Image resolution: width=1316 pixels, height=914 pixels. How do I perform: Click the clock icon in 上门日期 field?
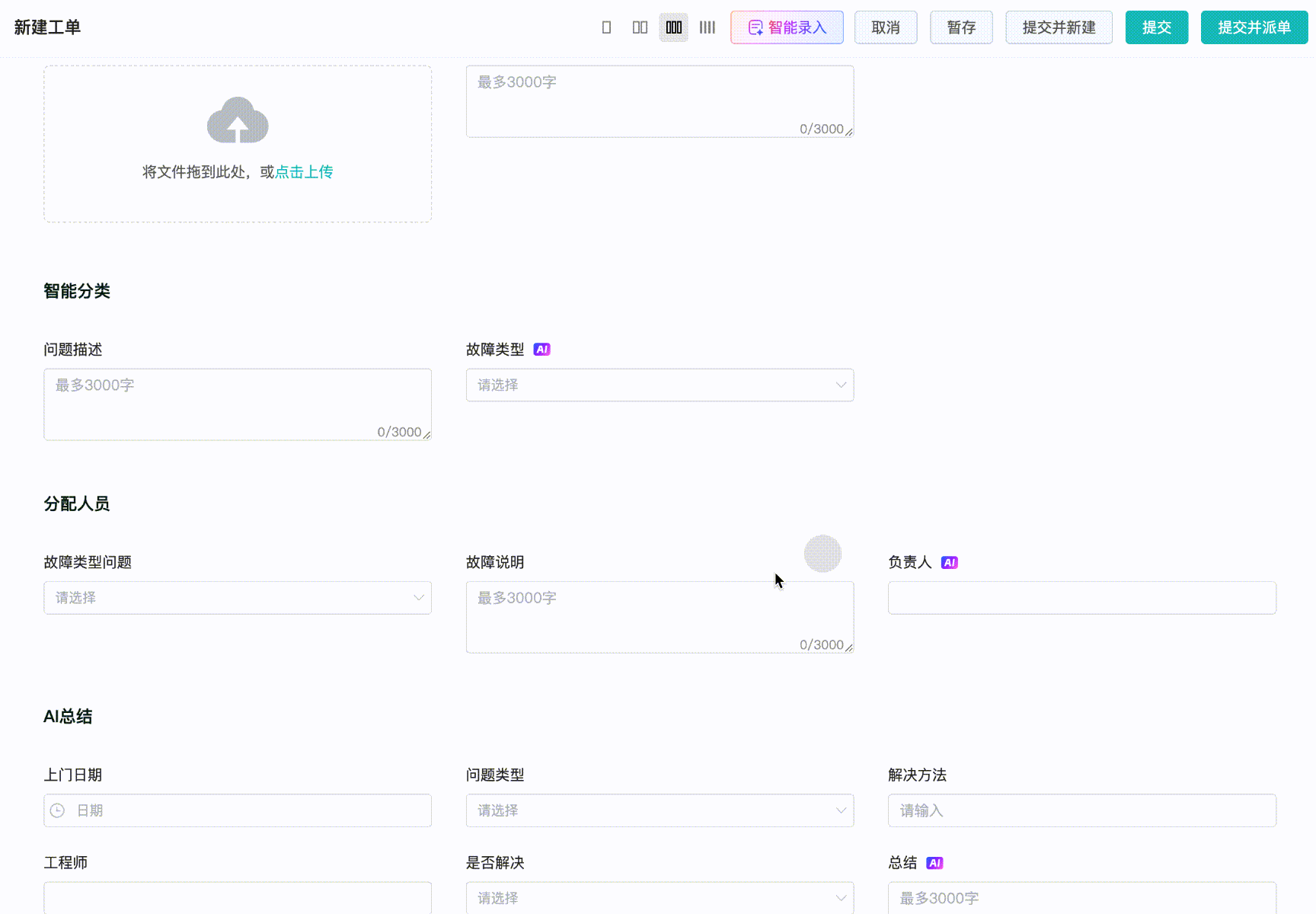57,810
